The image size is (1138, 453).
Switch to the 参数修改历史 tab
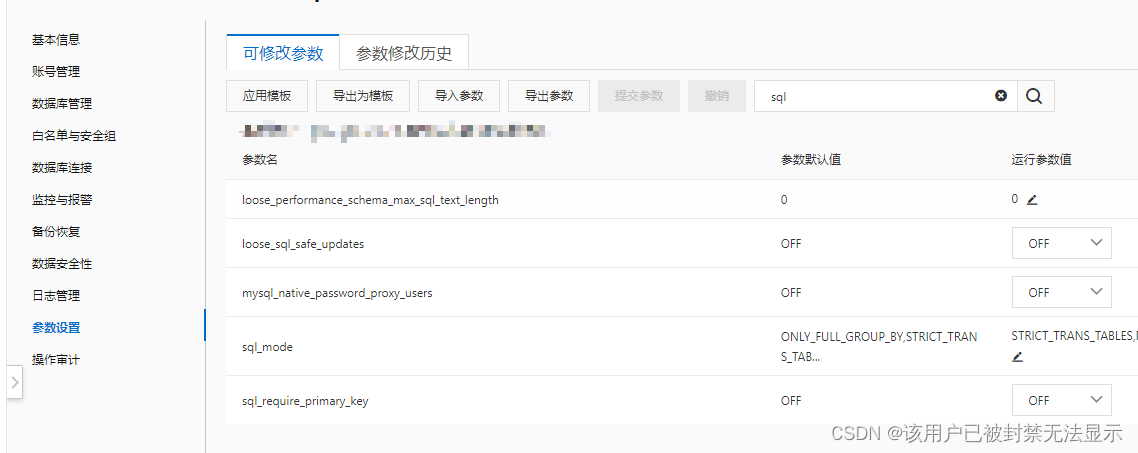(404, 53)
